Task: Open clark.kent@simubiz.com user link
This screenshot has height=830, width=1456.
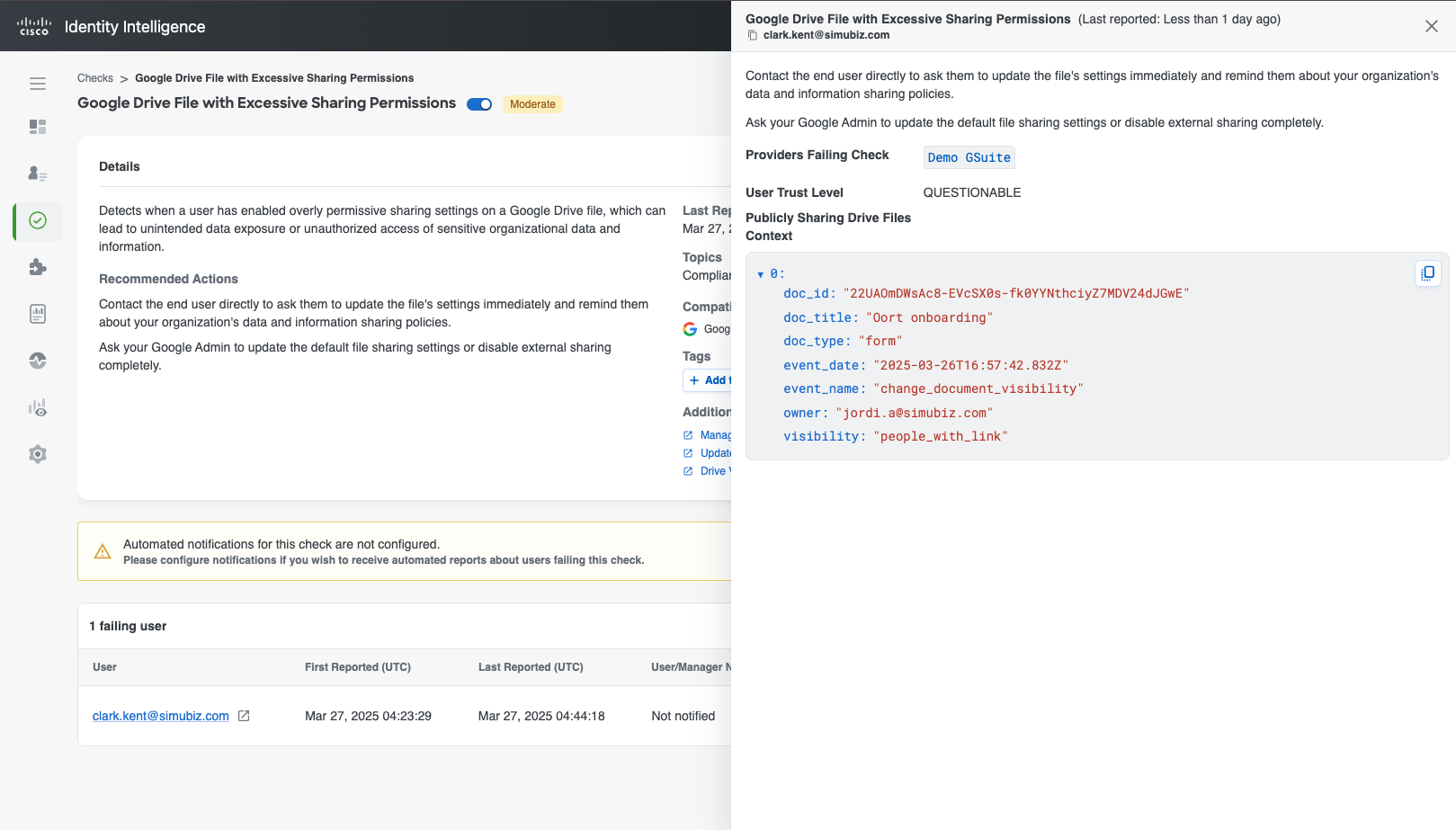Action: (x=160, y=716)
